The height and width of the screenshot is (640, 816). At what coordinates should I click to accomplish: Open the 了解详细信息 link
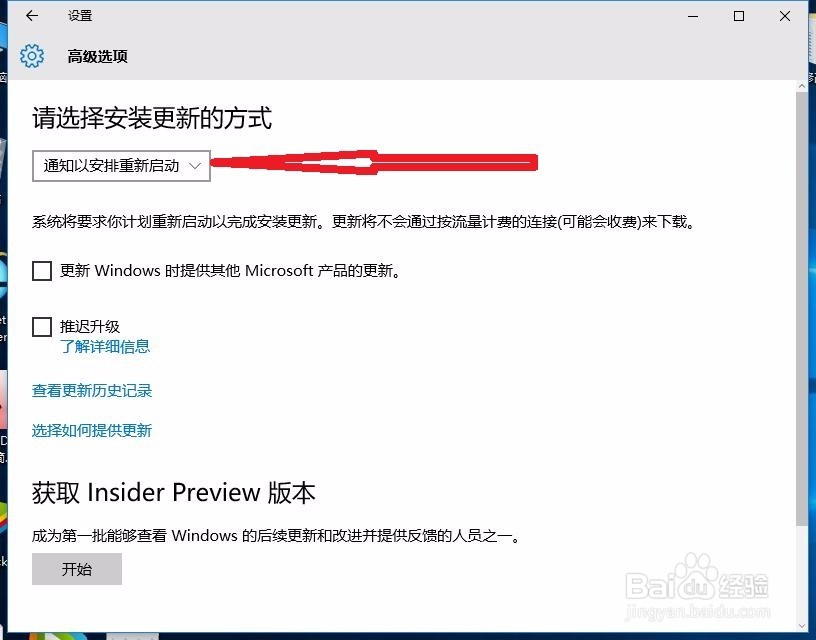click(105, 347)
